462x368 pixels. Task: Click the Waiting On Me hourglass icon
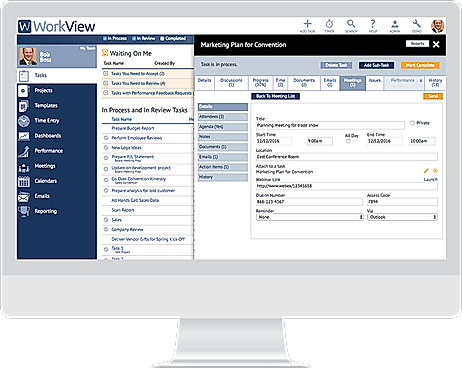(x=105, y=53)
